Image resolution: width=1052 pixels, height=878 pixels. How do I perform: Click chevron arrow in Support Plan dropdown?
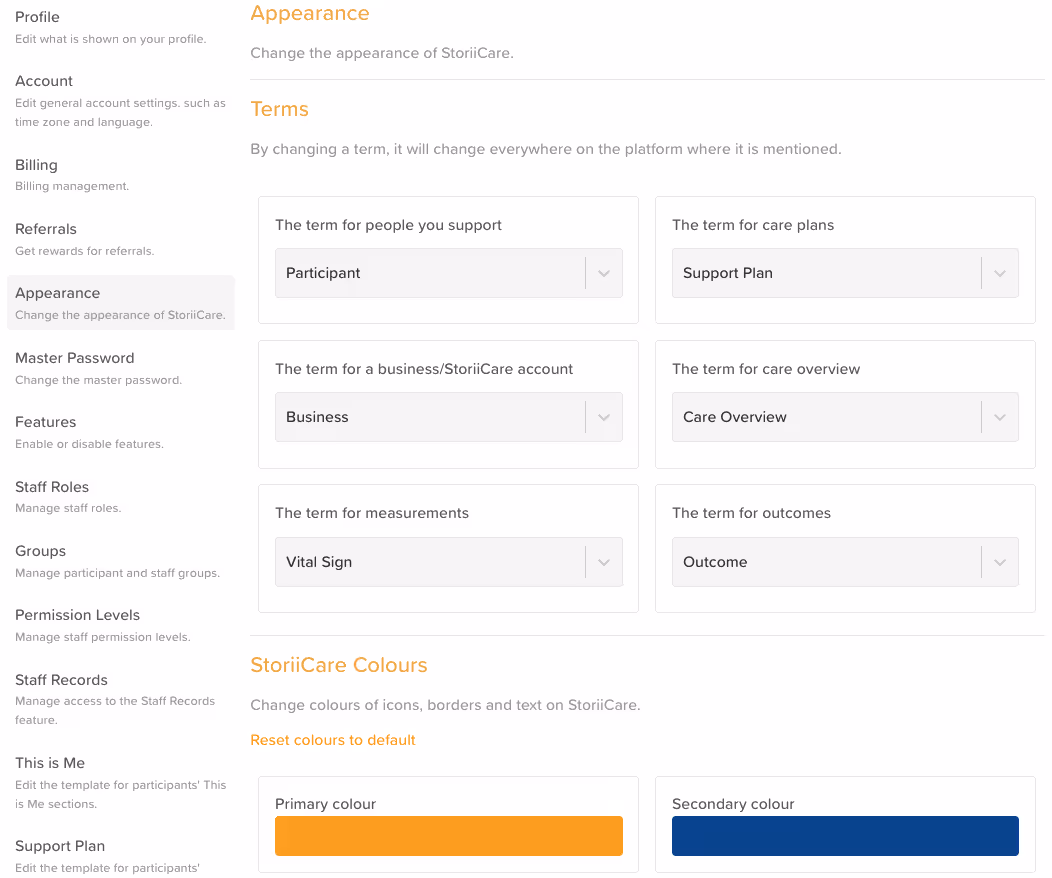coord(1000,274)
